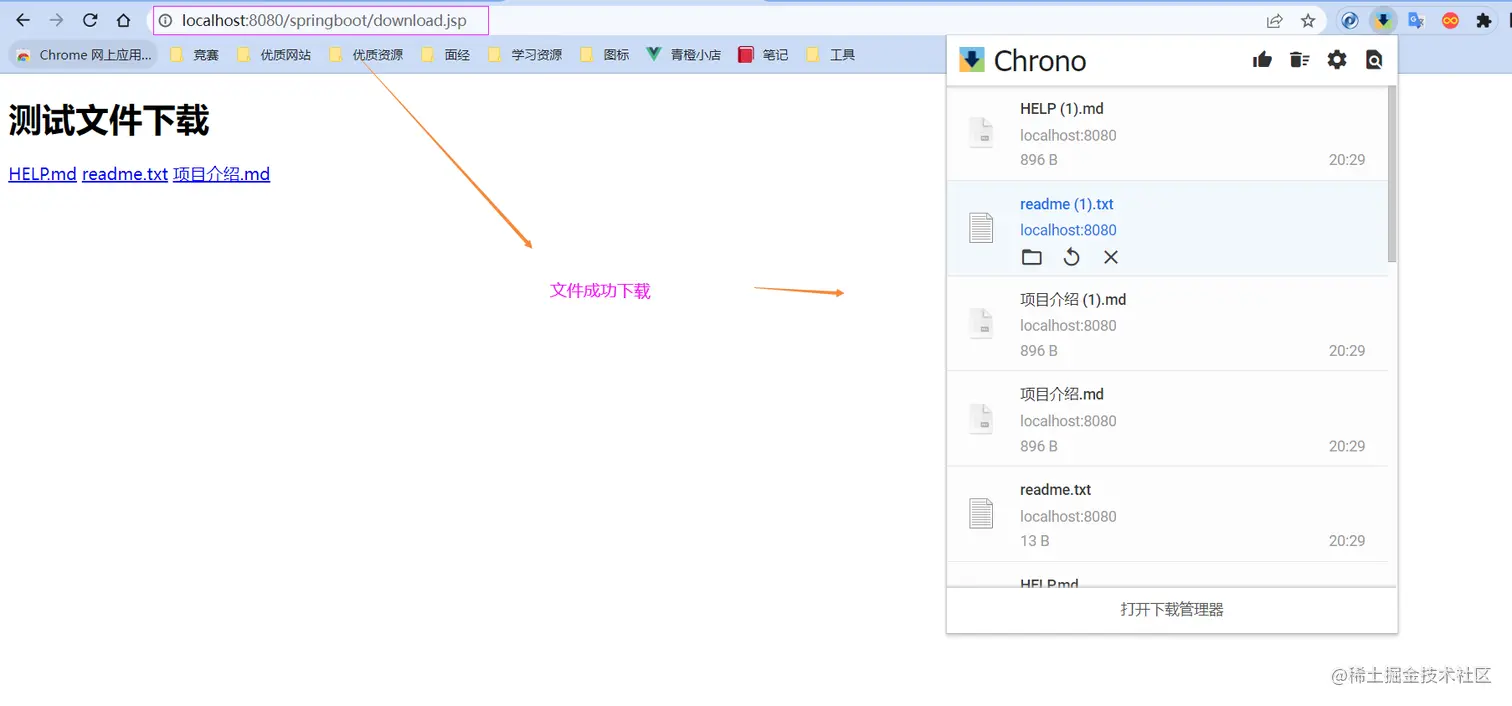
Task: Go back to previous page
Action: click(23, 20)
